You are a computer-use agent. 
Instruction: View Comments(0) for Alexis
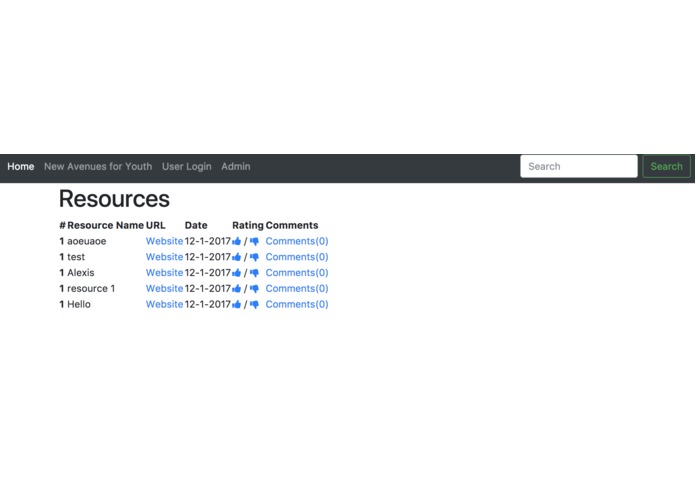point(297,272)
